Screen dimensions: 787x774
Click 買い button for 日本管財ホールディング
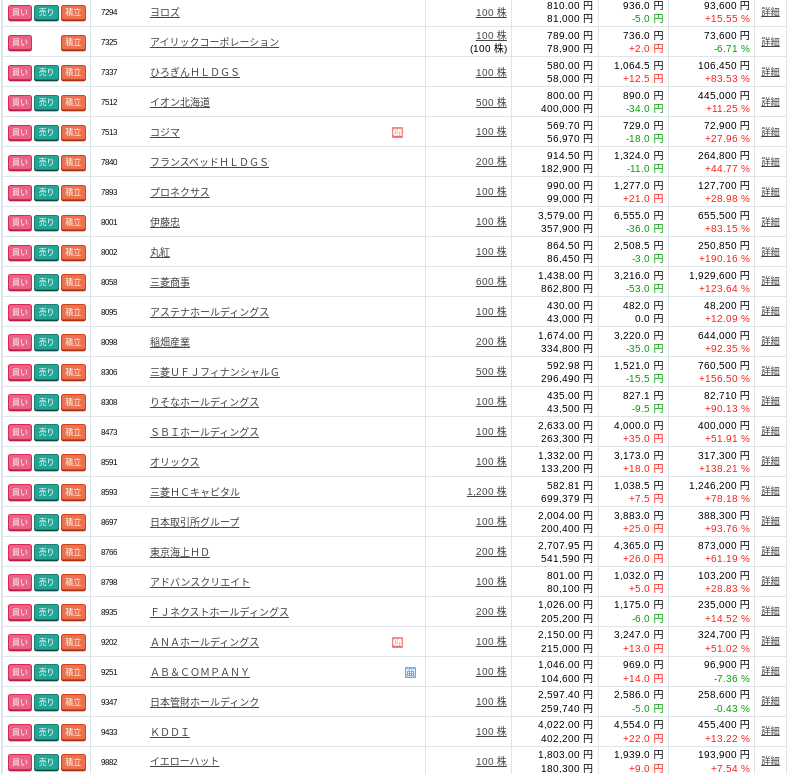tap(20, 702)
